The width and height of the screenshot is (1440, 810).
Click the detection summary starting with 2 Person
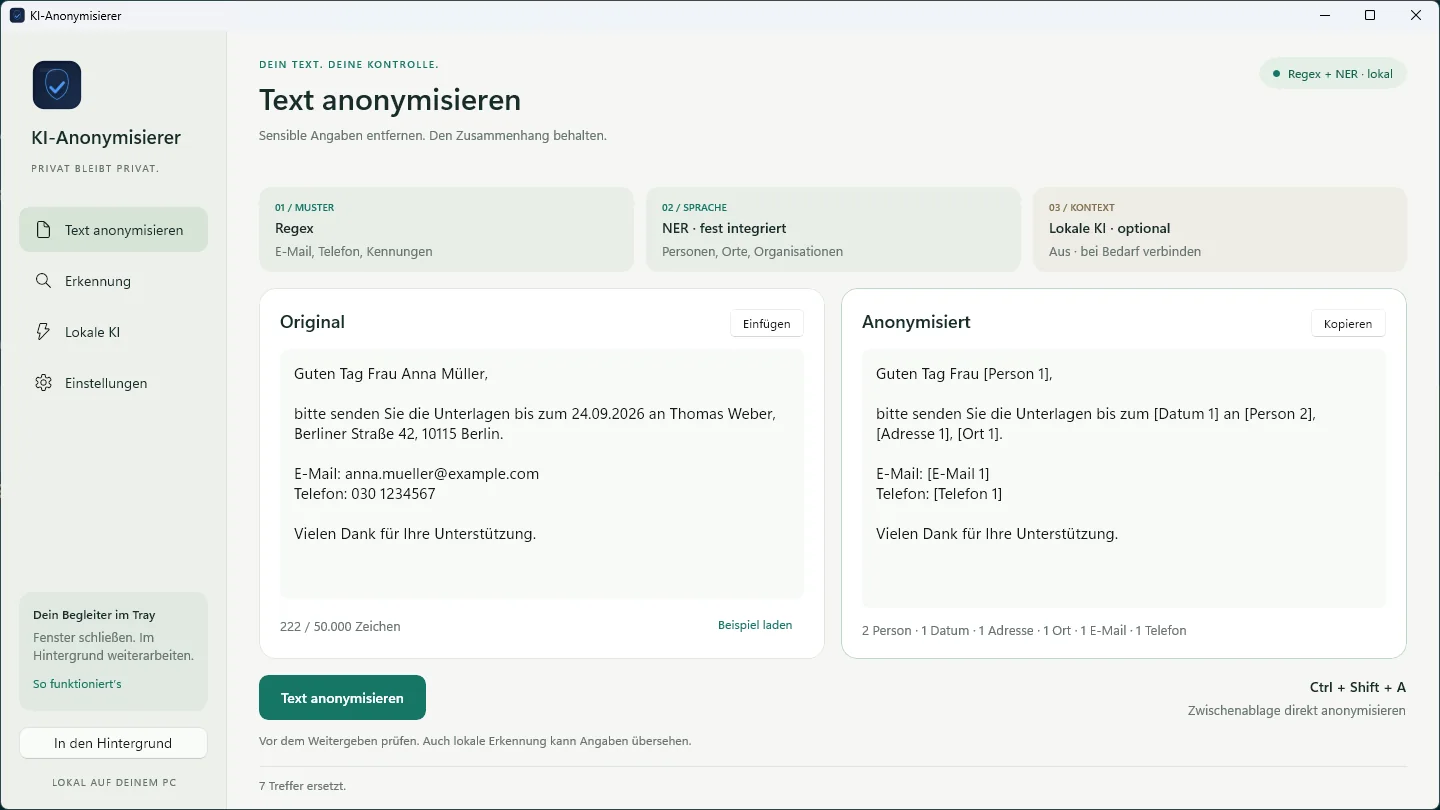[x=1024, y=630]
